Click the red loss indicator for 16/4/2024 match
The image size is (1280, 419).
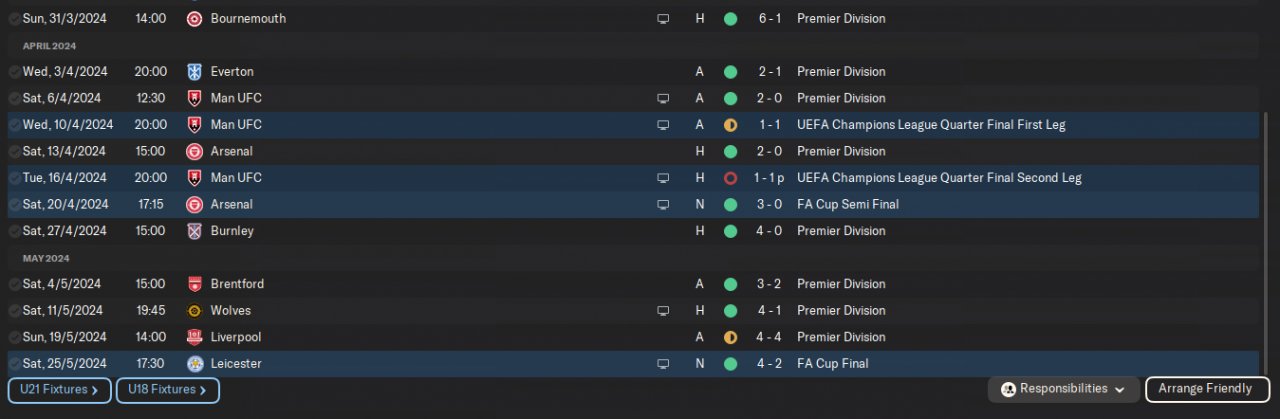point(730,178)
